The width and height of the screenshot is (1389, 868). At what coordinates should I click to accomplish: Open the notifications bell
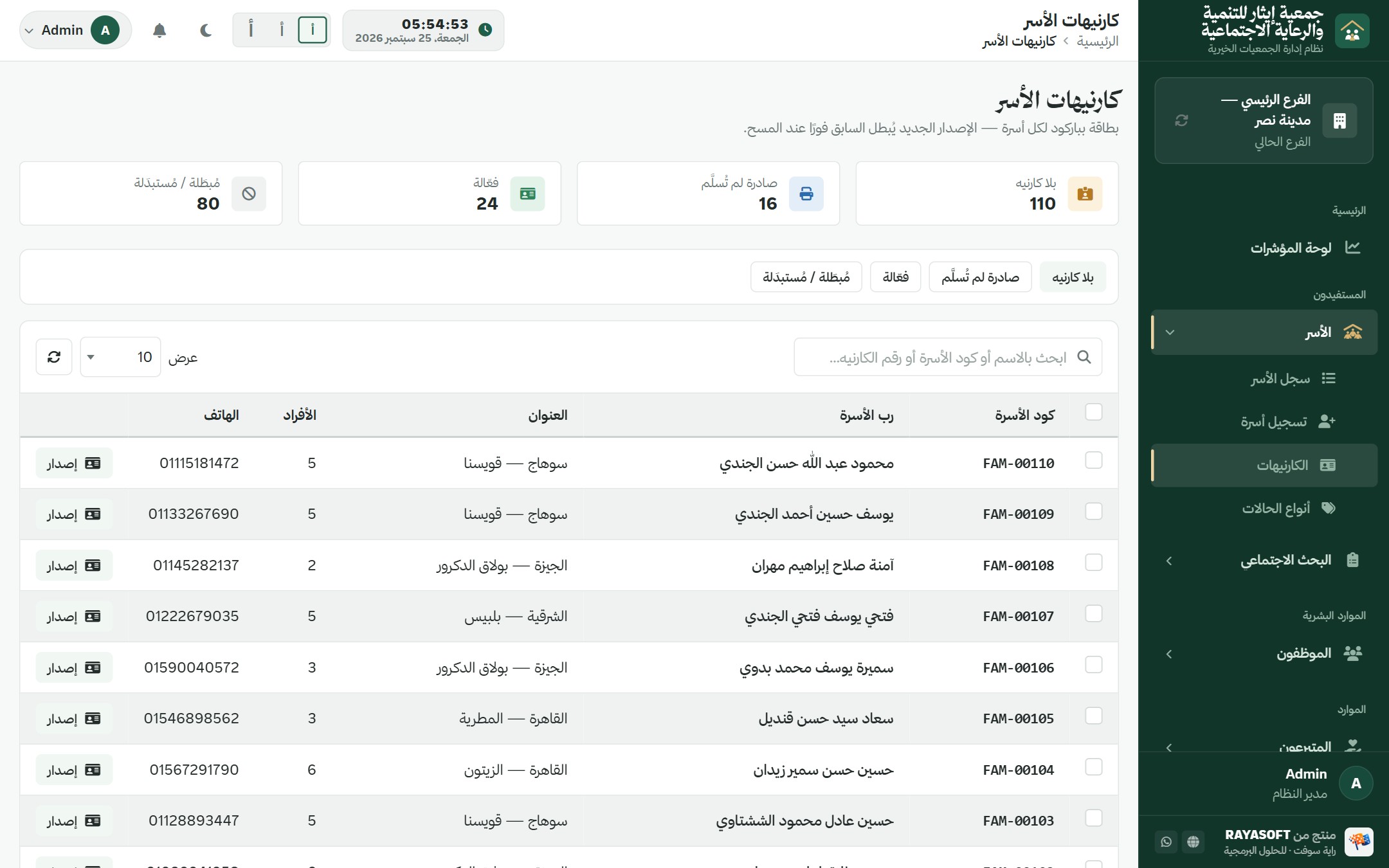159,30
